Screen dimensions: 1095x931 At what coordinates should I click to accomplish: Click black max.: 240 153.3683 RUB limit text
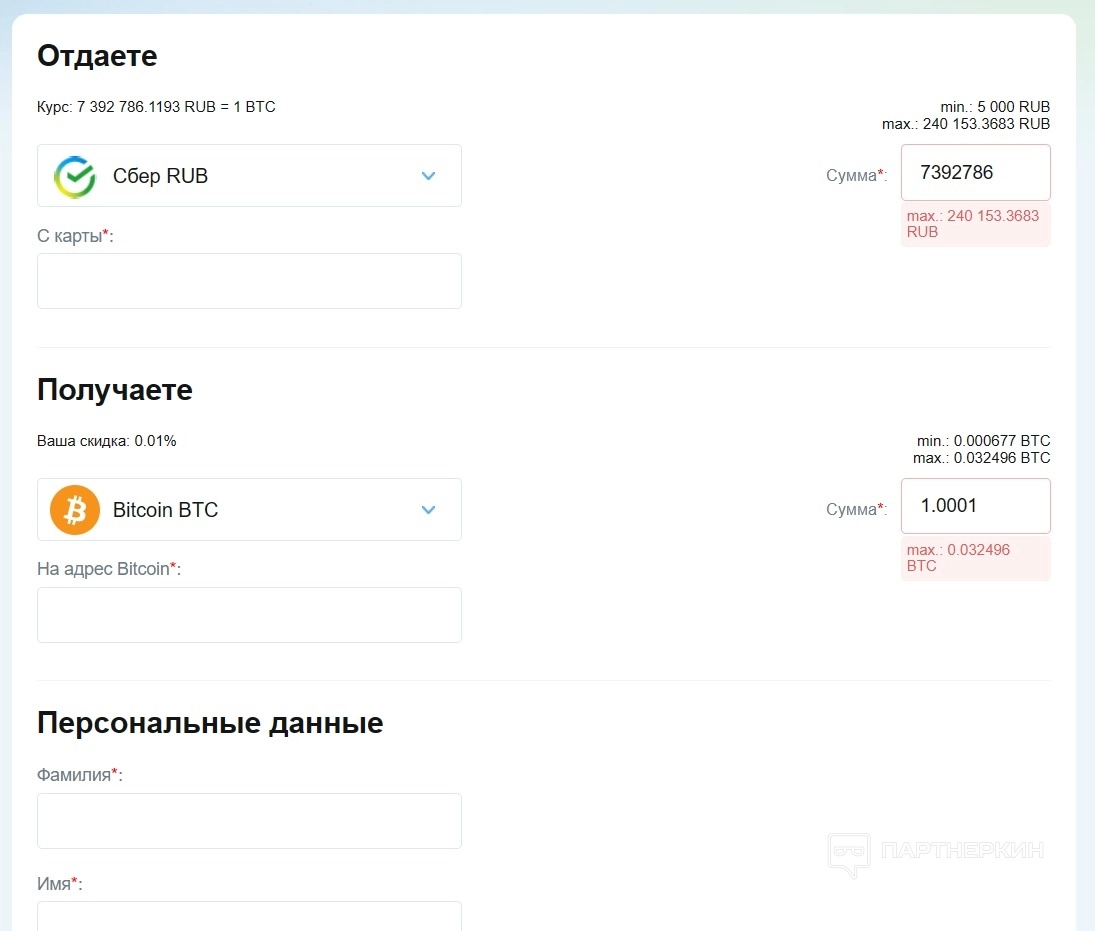click(x=966, y=124)
